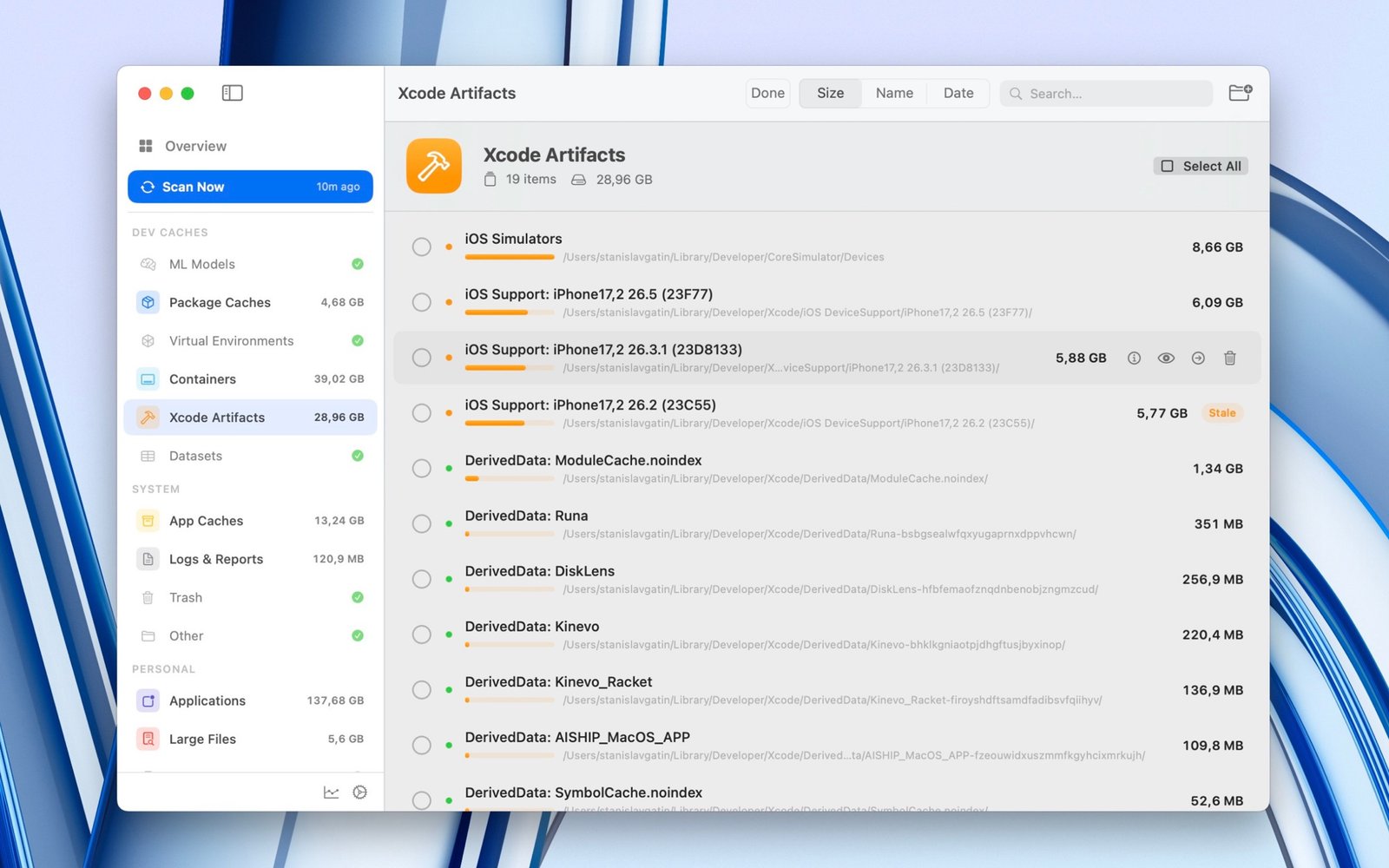
Task: Click the CoreSimulator/Devices path text
Action: (723, 257)
